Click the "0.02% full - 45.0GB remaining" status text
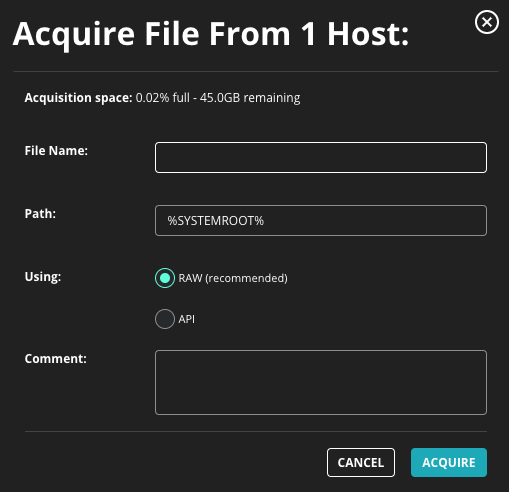This screenshot has width=509, height=492. [218, 98]
